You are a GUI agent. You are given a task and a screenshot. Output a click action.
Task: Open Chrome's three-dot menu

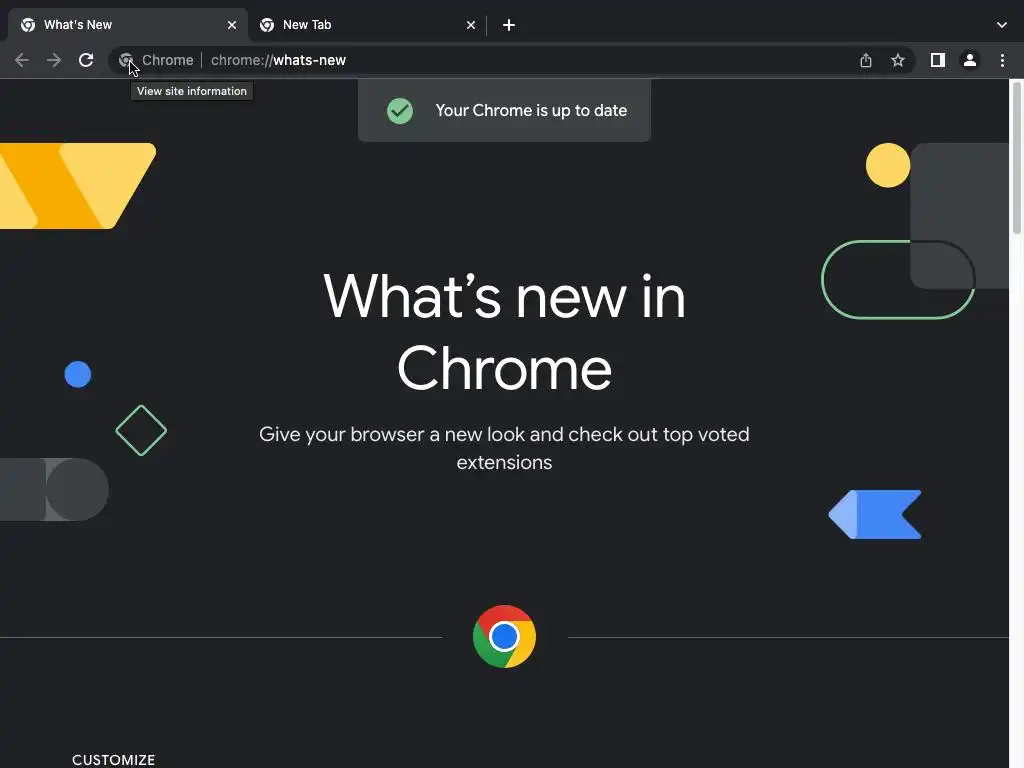(1002, 60)
